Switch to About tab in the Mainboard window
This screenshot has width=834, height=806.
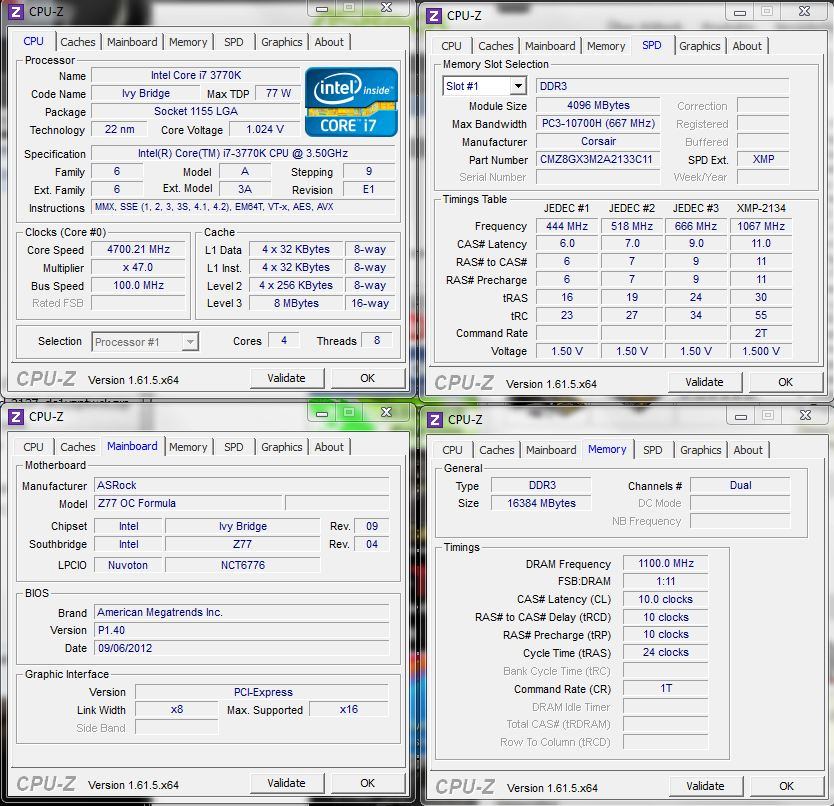click(329, 447)
